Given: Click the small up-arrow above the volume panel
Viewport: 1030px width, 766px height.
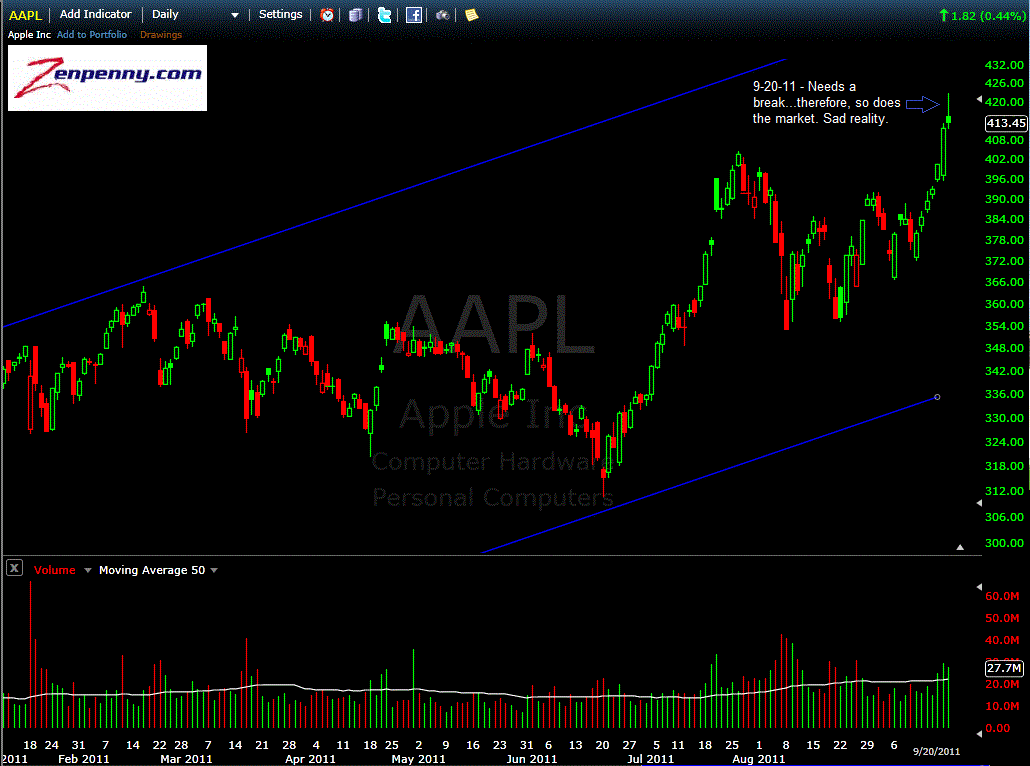Looking at the screenshot, I should pos(960,547).
